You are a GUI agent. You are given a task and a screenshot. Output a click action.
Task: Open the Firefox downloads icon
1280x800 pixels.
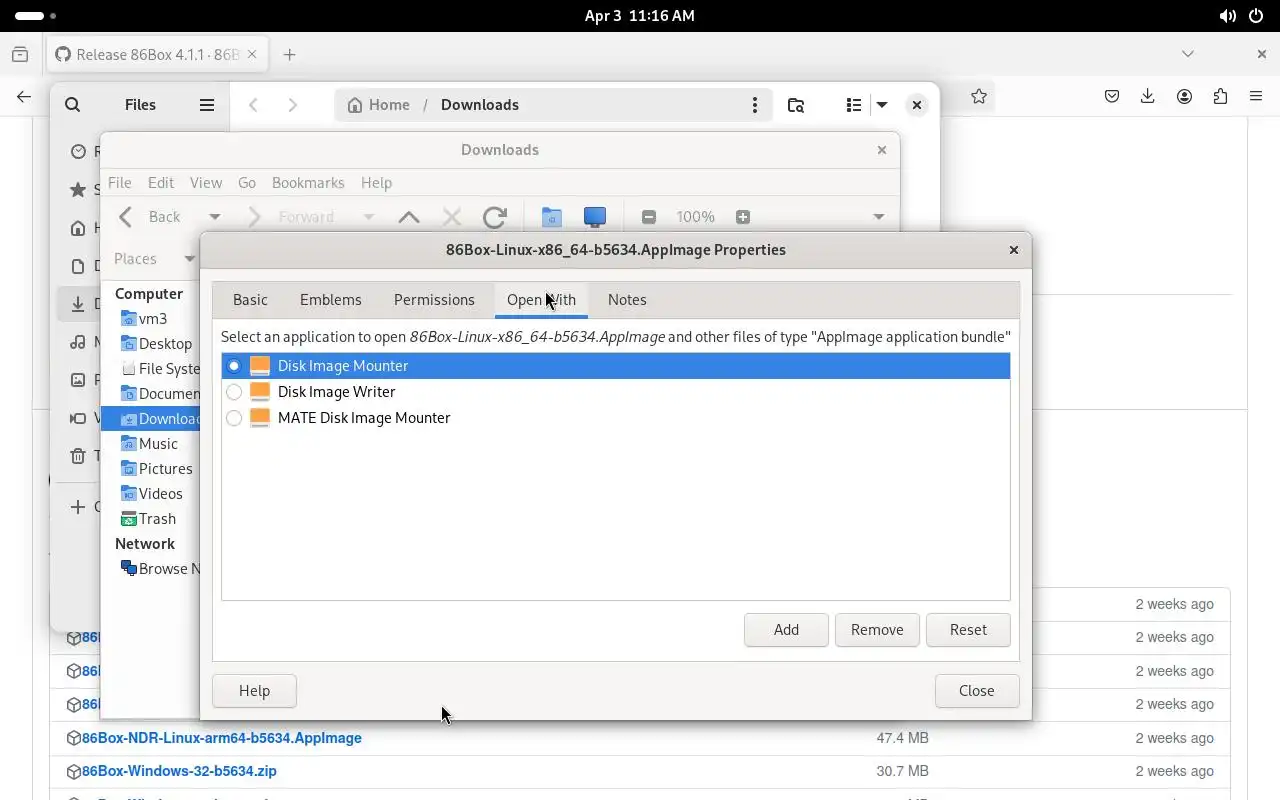(1148, 97)
